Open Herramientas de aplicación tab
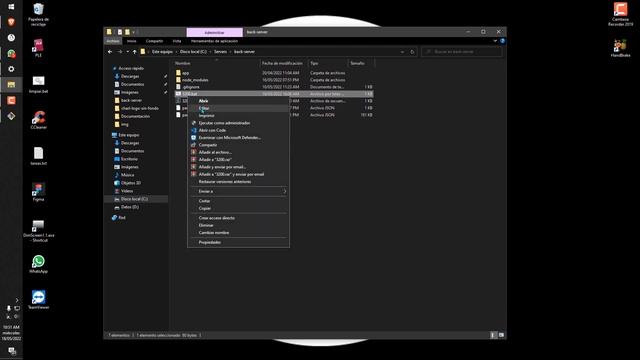 214,41
